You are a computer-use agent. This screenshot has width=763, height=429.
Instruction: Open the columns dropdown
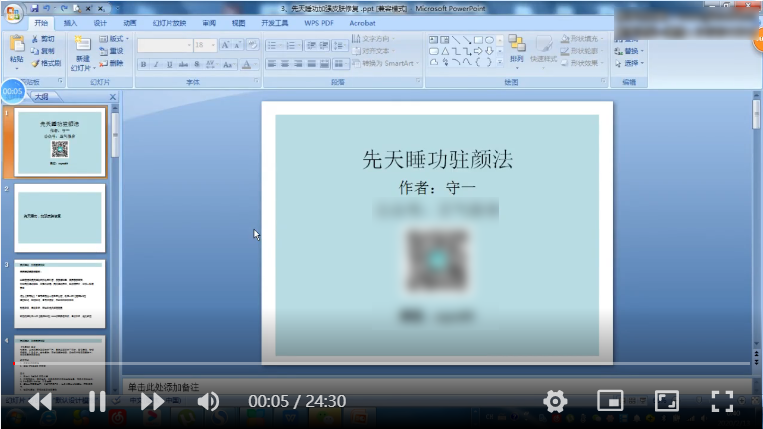tap(340, 64)
